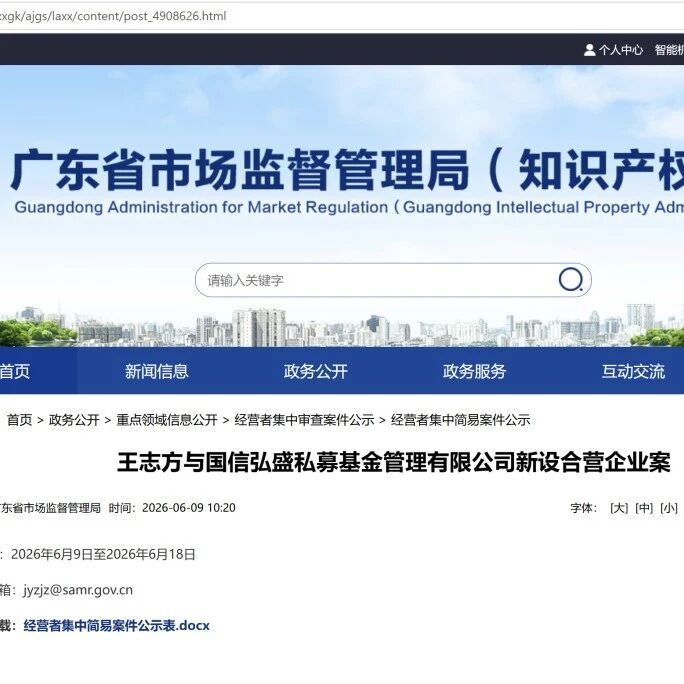Open the 新闻信息 menu item

[x=157, y=371]
